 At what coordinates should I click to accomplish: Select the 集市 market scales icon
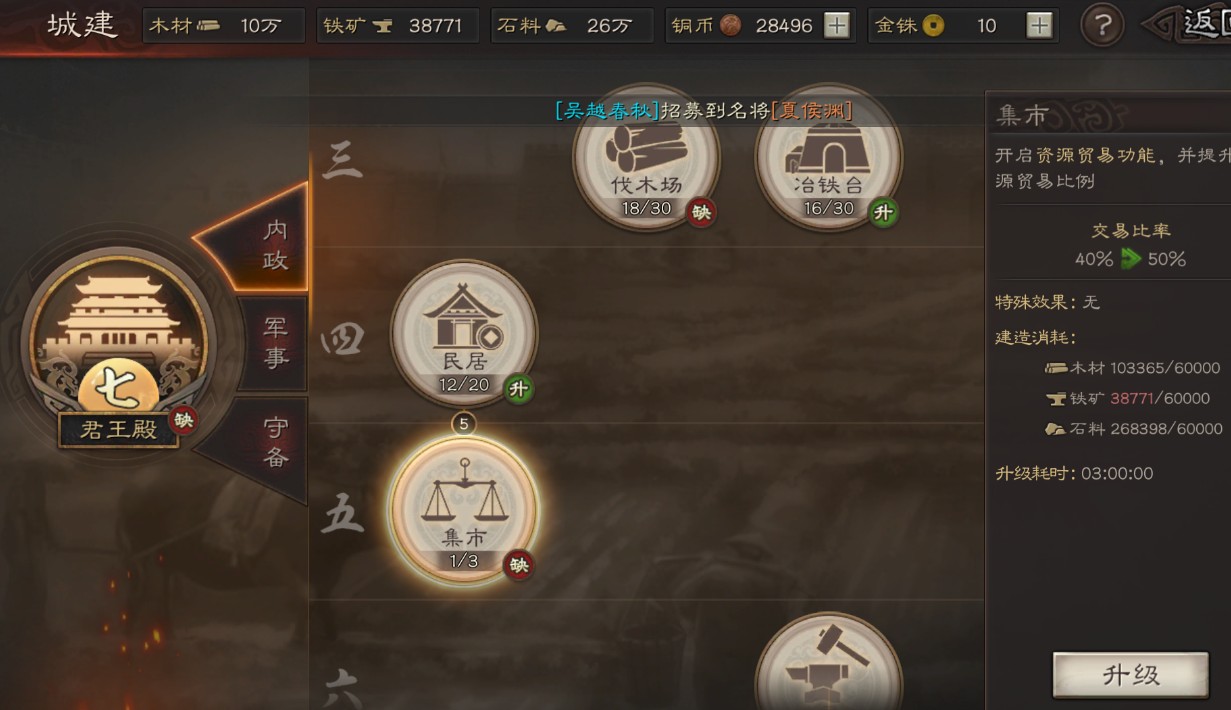pyautogui.click(x=464, y=509)
